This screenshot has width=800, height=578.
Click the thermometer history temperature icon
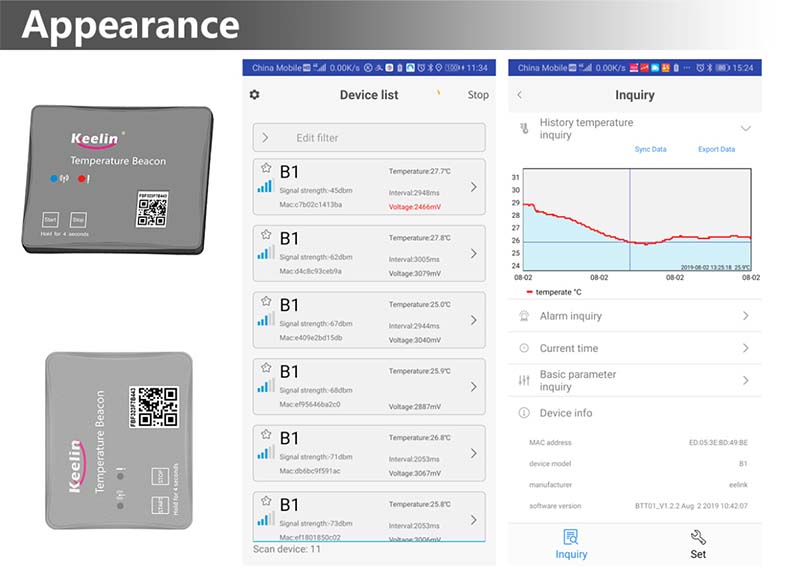click(x=523, y=129)
